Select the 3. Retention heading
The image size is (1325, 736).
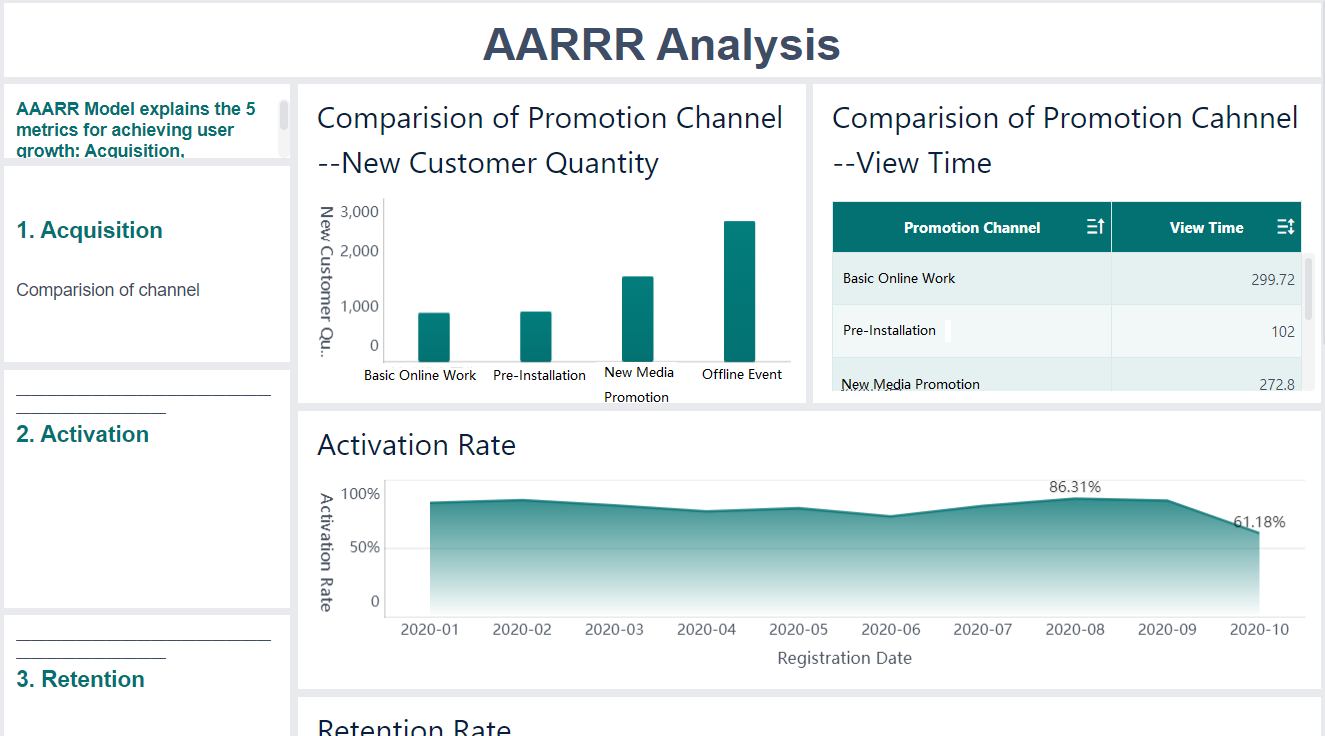(80, 679)
